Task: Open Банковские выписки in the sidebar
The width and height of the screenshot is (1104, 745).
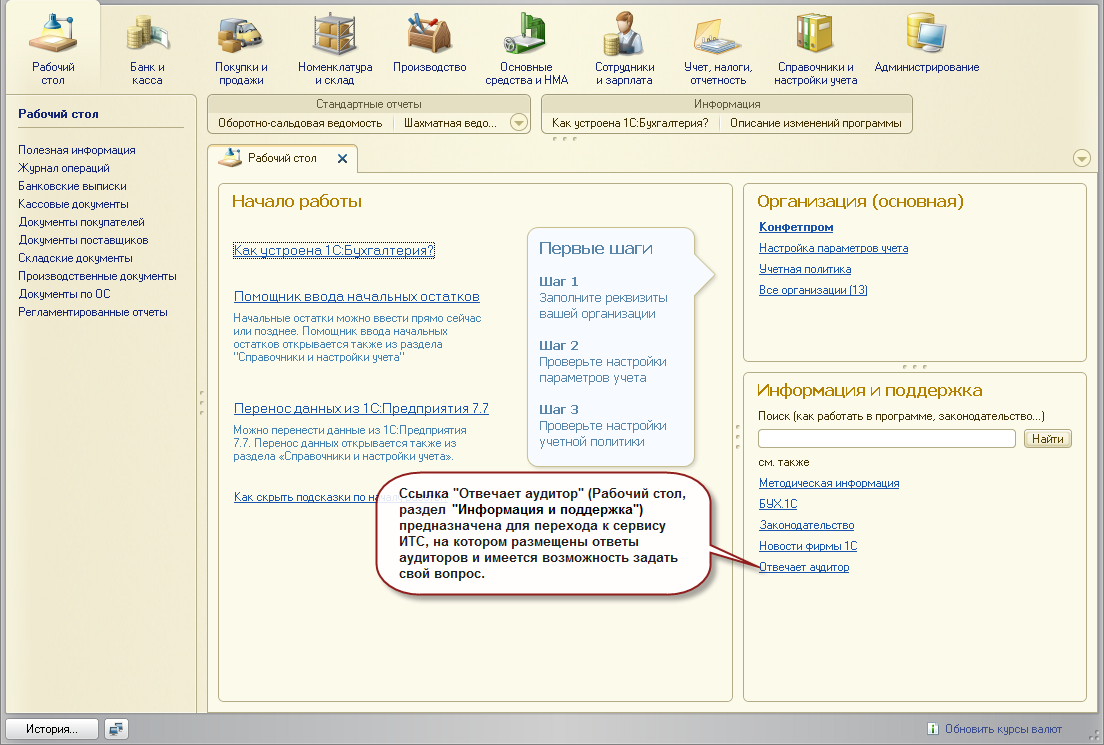Action: [x=73, y=186]
